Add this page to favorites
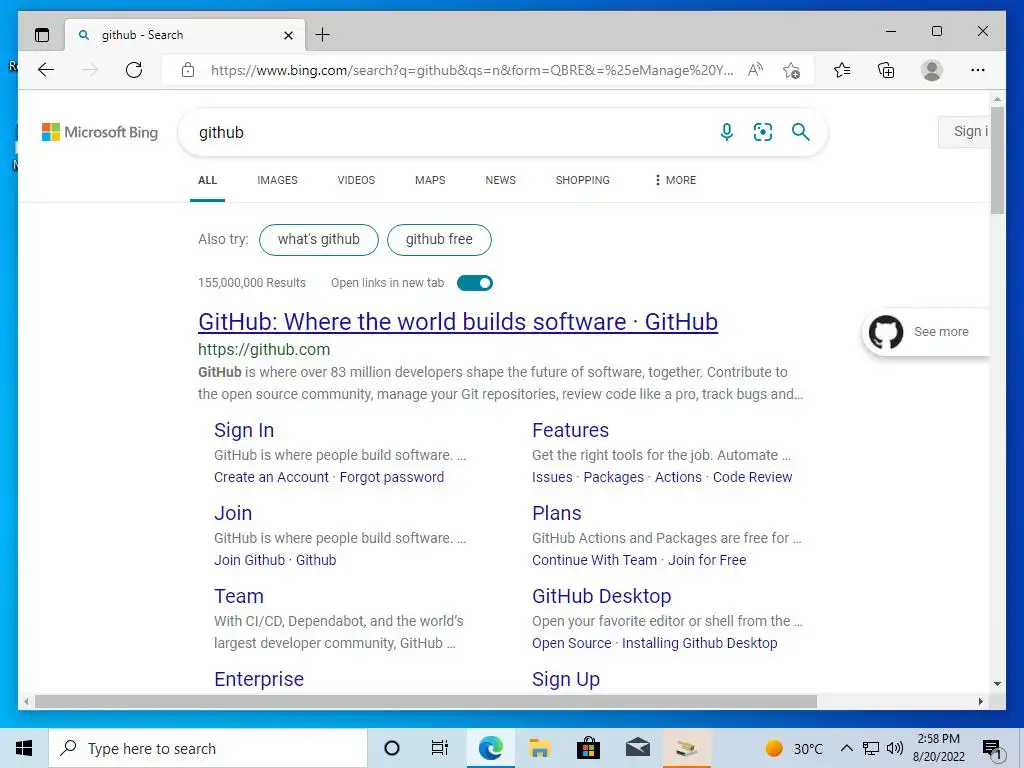 (x=792, y=70)
